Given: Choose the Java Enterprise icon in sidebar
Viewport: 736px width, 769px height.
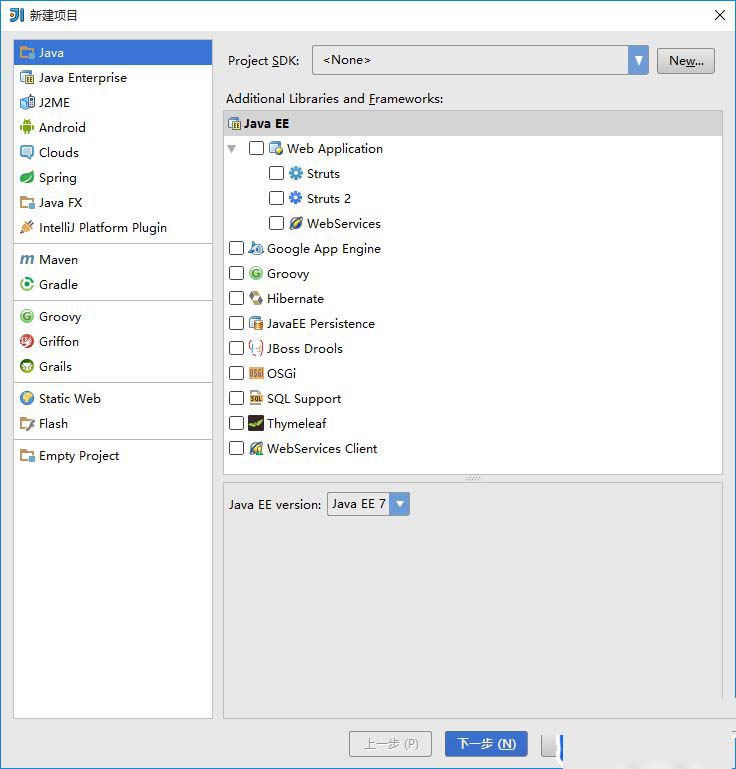Looking at the screenshot, I should click(x=27, y=77).
